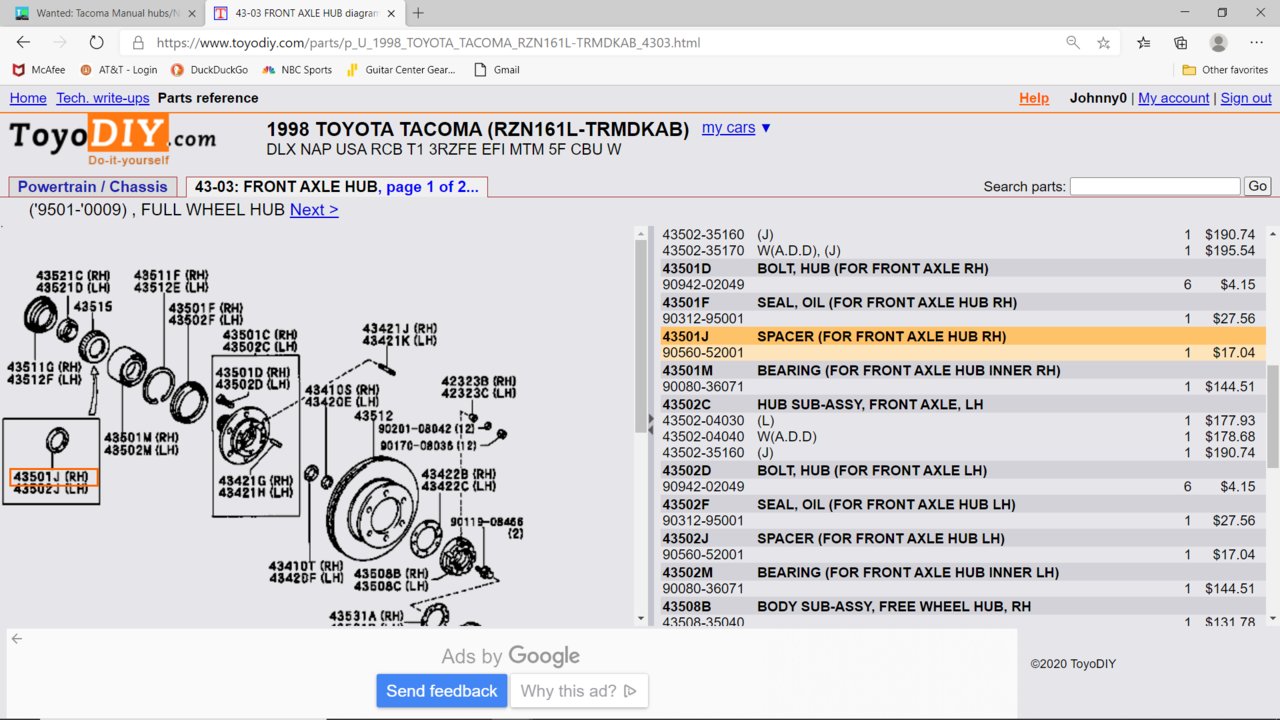Go to the Home link
This screenshot has height=720, width=1280.
(x=28, y=98)
